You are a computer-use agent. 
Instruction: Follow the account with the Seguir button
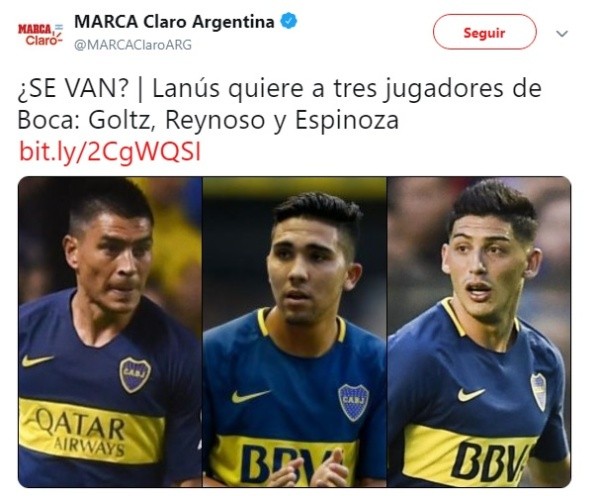click(x=484, y=32)
